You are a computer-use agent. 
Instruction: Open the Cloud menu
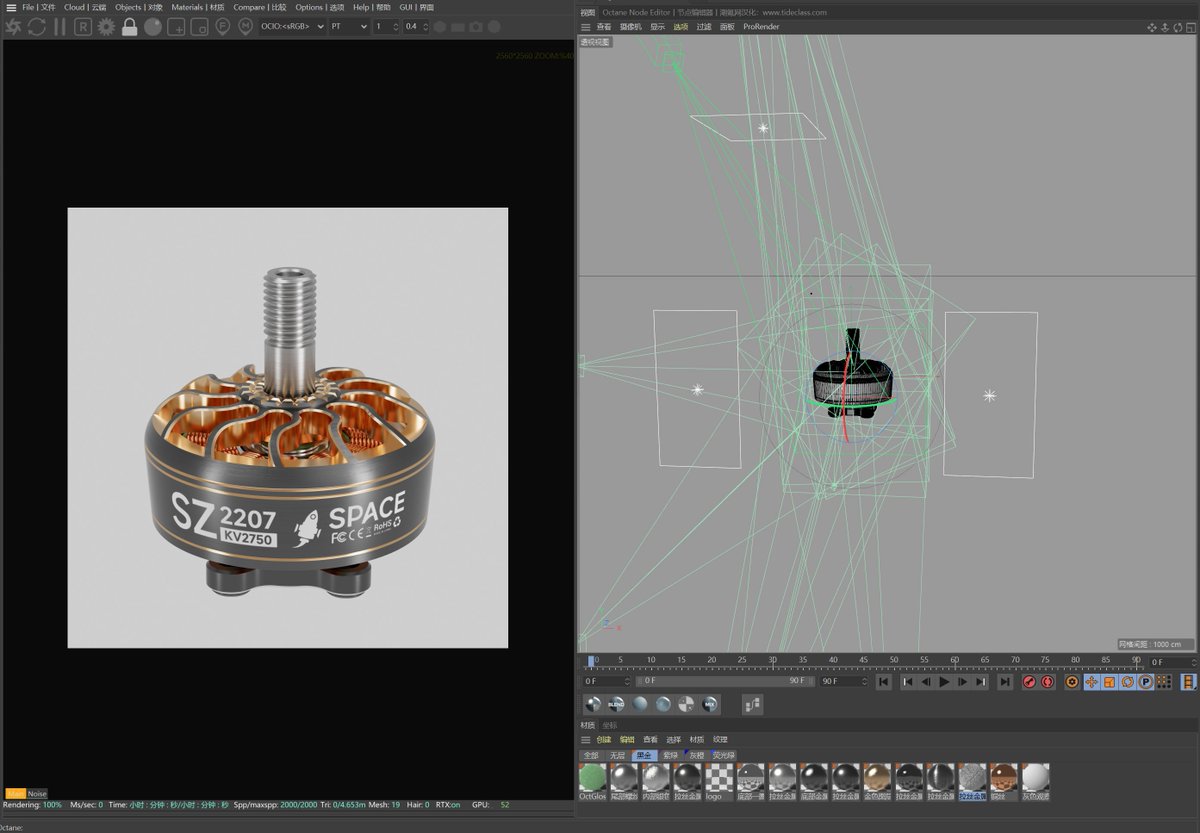coord(84,7)
